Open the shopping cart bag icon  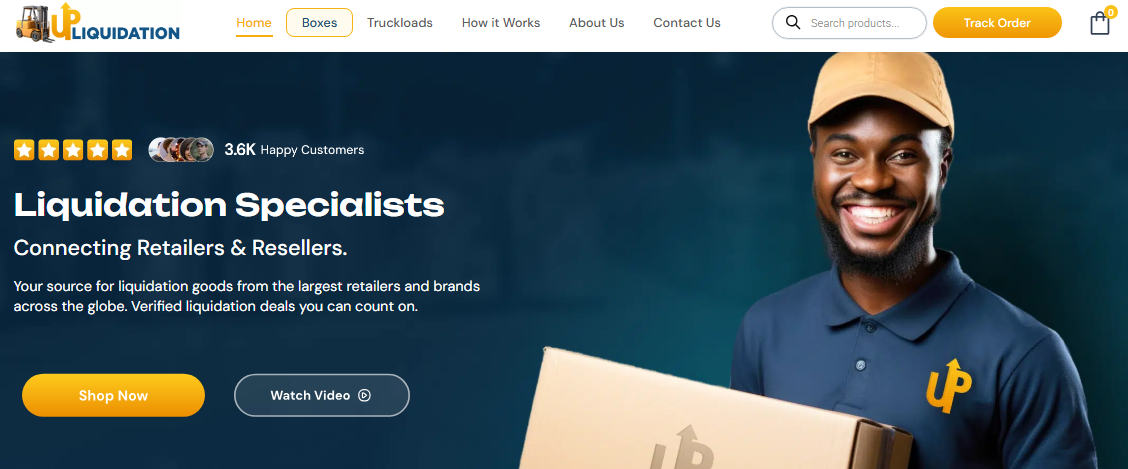1100,23
